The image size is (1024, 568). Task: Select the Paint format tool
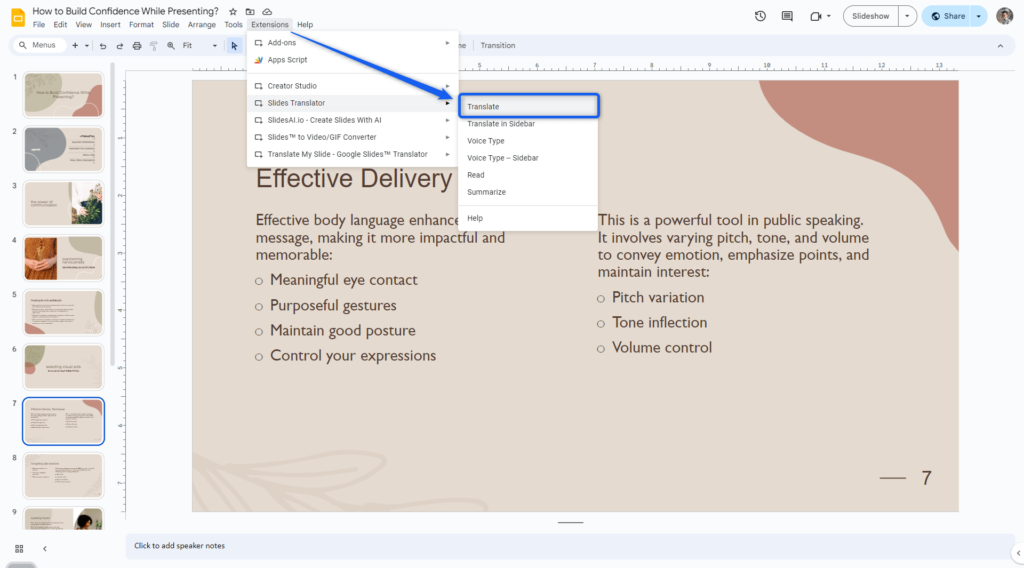[154, 46]
